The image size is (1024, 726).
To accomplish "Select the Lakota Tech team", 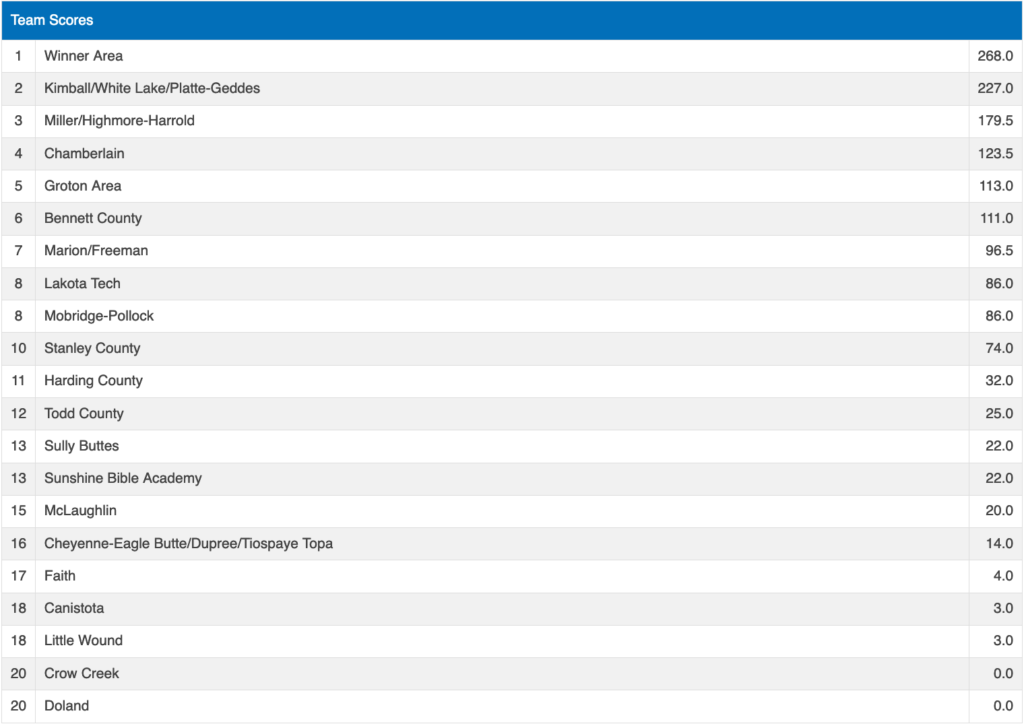I will pos(83,283).
